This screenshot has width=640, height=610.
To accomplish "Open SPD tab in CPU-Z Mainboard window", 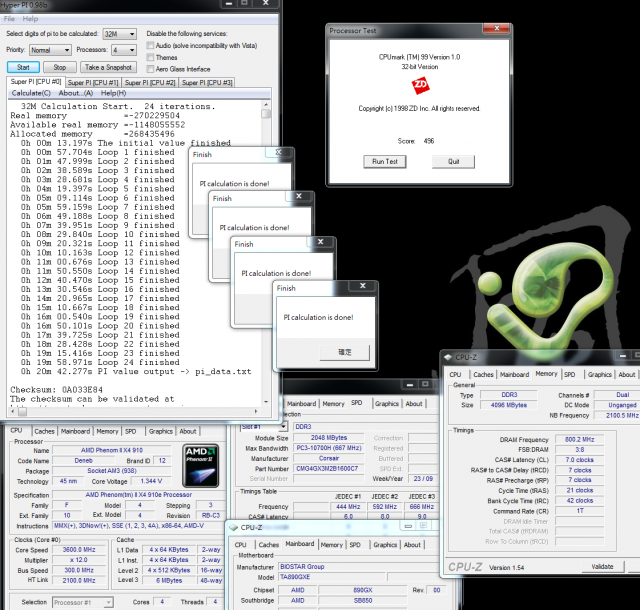I will click(x=355, y=545).
